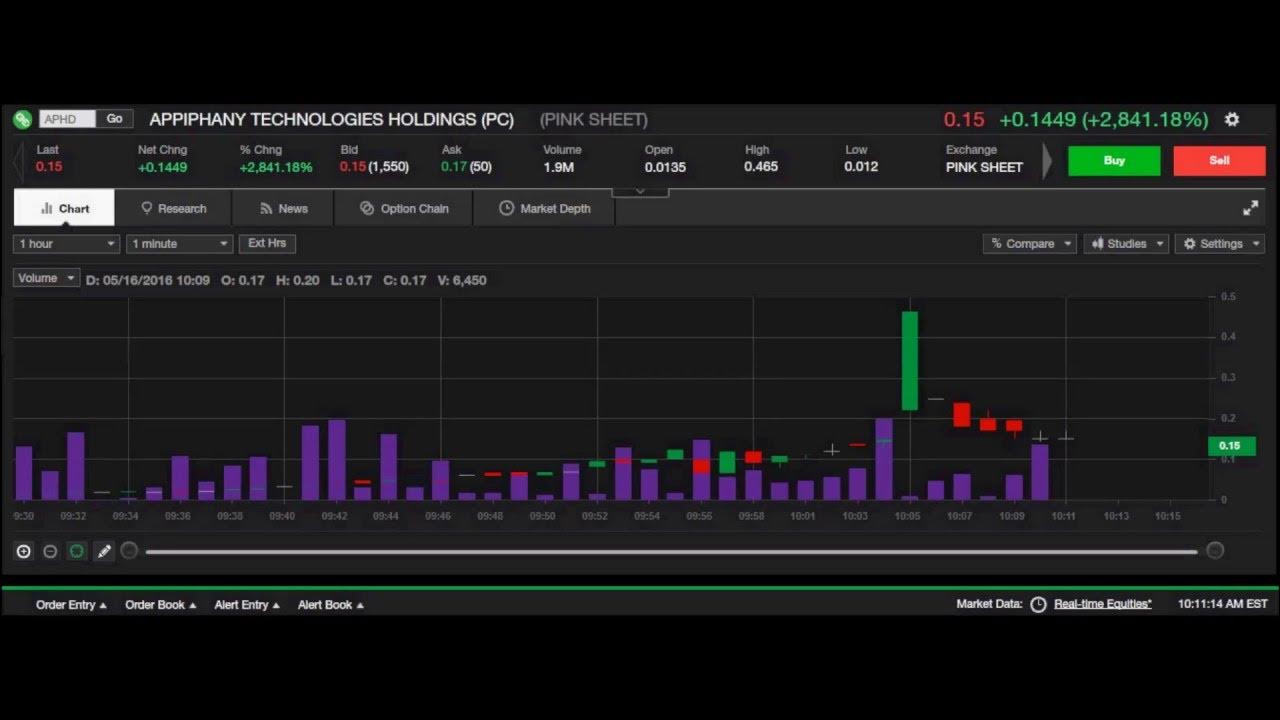Click the 09:42 time label on the axis
The height and width of the screenshot is (720, 1280).
point(334,516)
